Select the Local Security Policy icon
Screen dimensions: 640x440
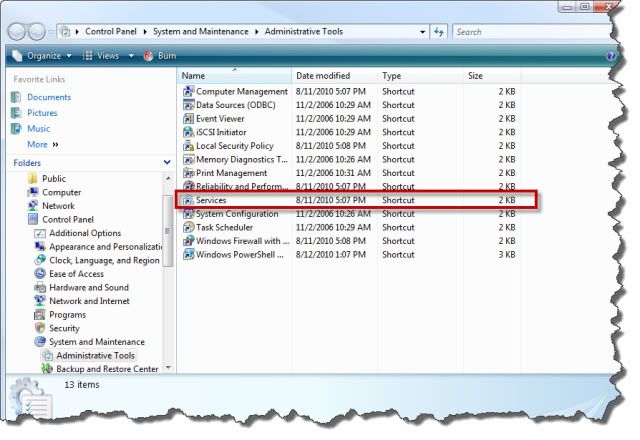pos(188,146)
